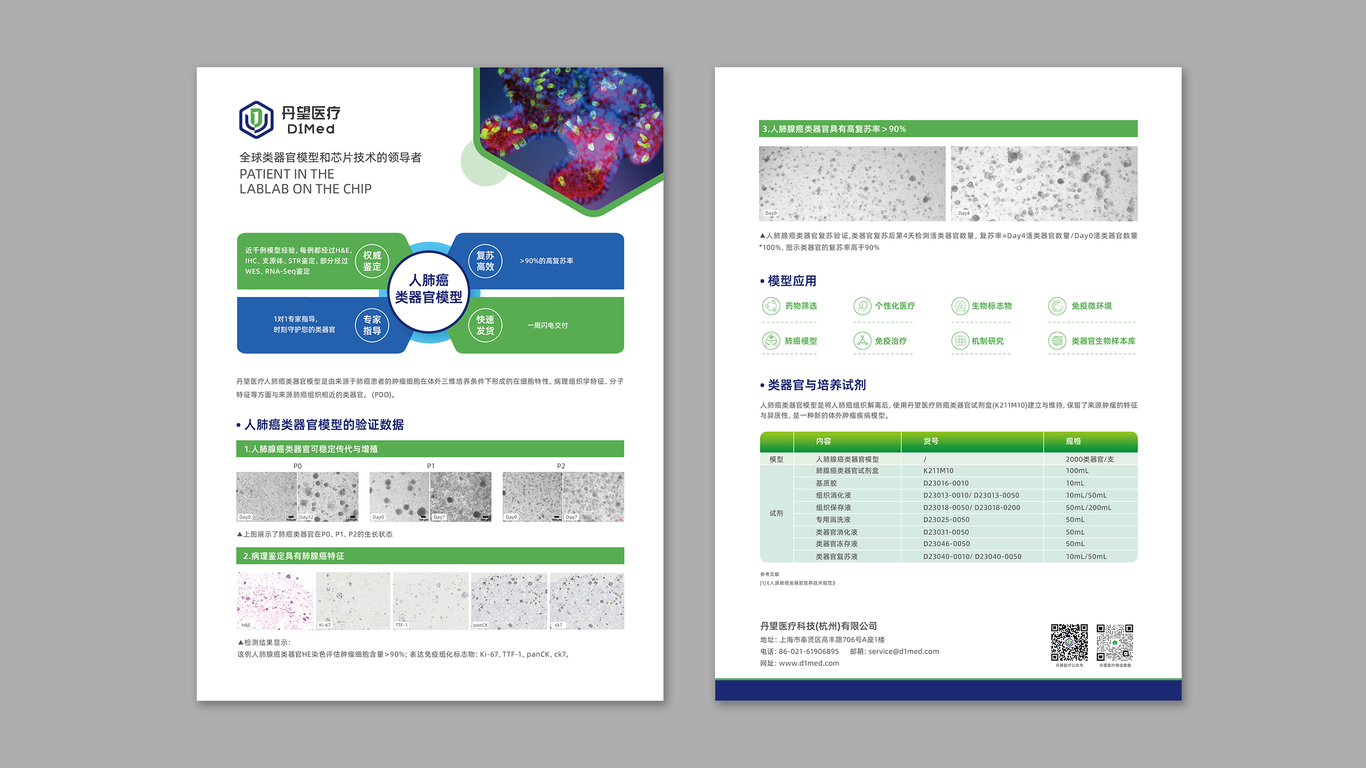Click the 免疫治疗 application icon

click(x=862, y=341)
